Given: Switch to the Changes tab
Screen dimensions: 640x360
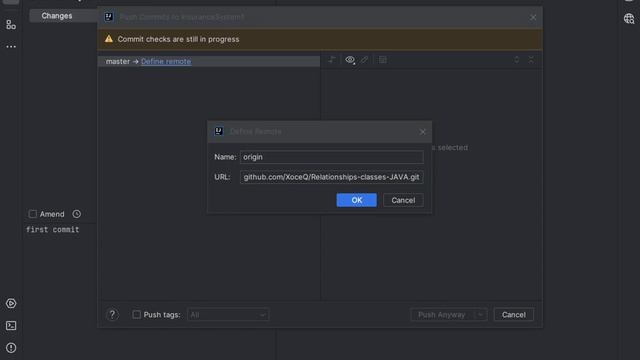Looking at the screenshot, I should [57, 16].
